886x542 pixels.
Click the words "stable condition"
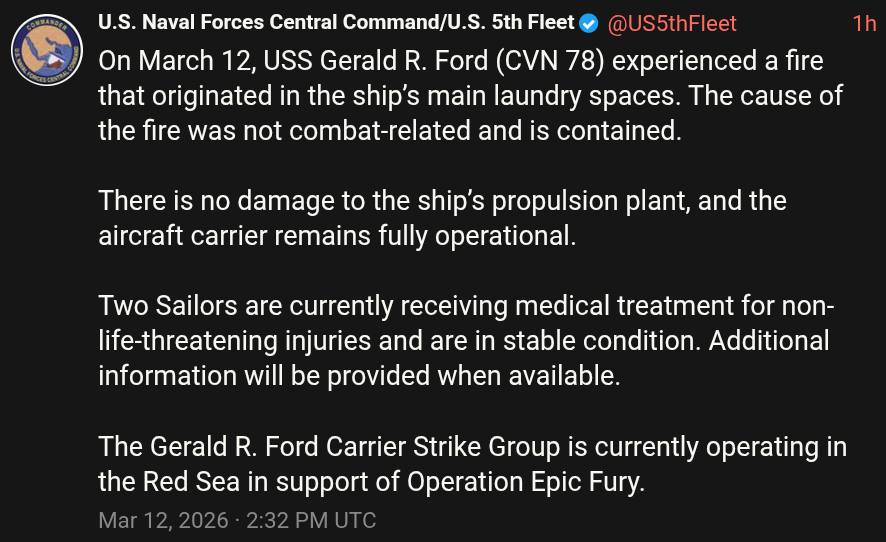[591, 341]
